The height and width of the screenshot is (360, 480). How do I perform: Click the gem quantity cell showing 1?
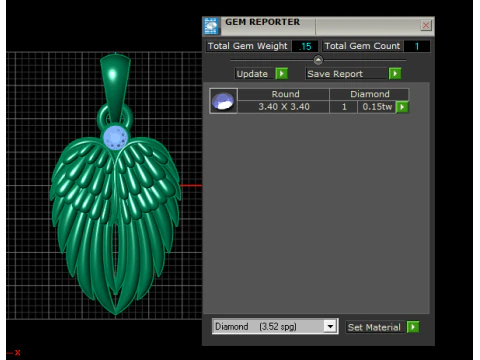[x=344, y=107]
